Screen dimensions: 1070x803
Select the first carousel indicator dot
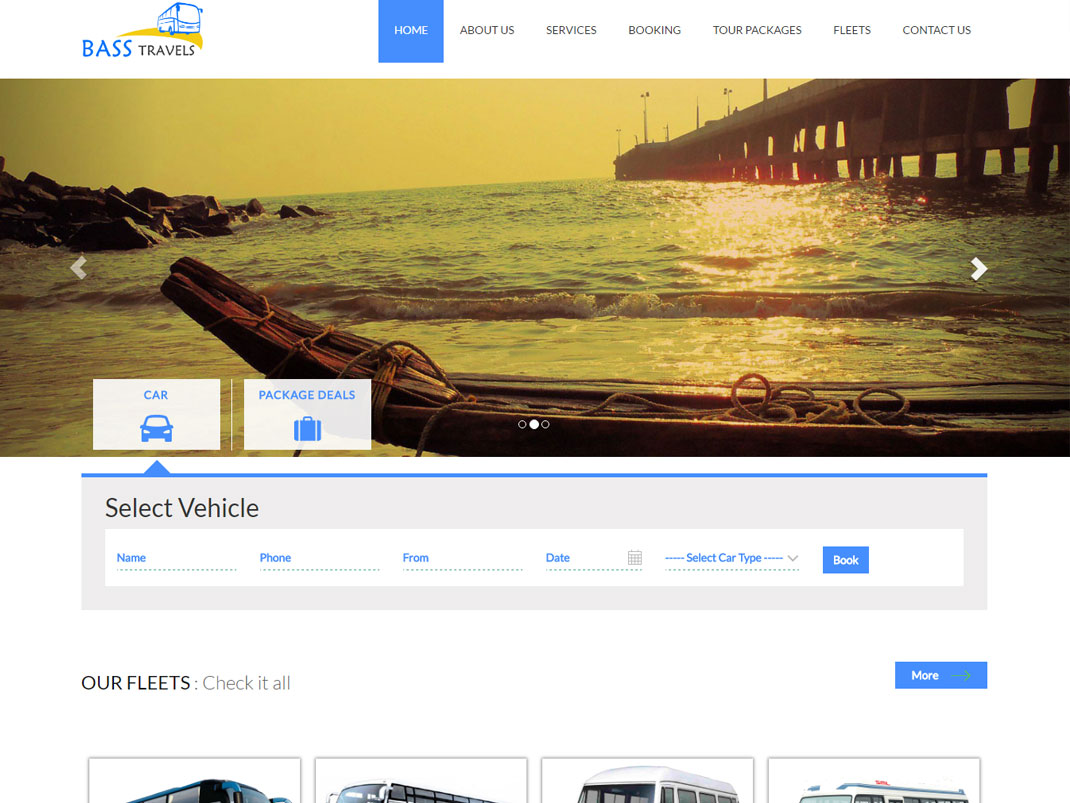(x=522, y=424)
